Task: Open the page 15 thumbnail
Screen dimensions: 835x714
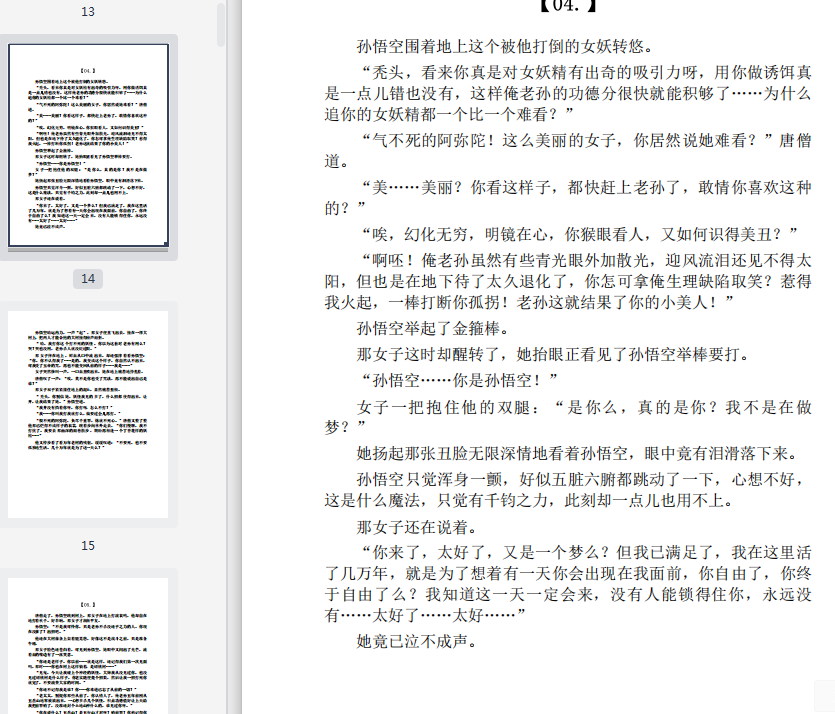Action: pyautogui.click(x=88, y=414)
